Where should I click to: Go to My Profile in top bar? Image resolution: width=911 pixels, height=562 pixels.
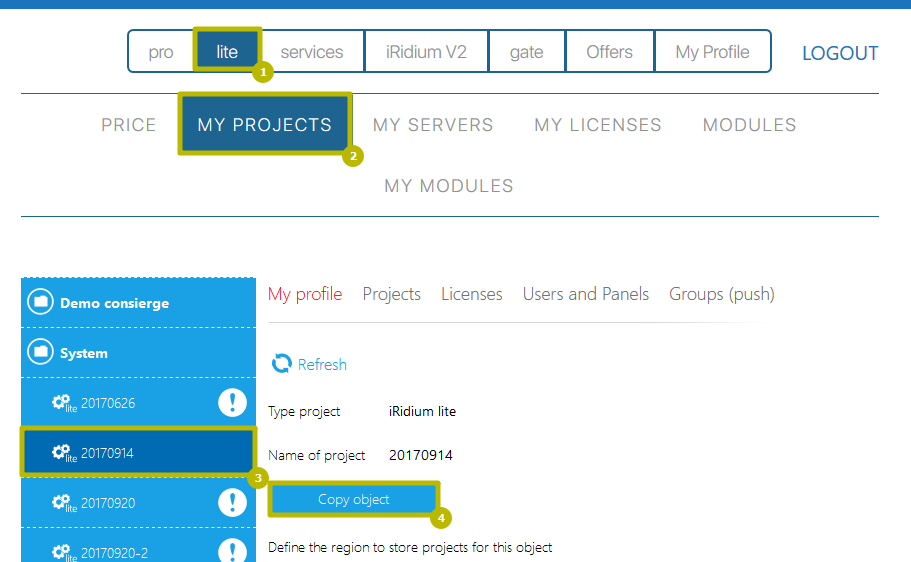[x=712, y=52]
